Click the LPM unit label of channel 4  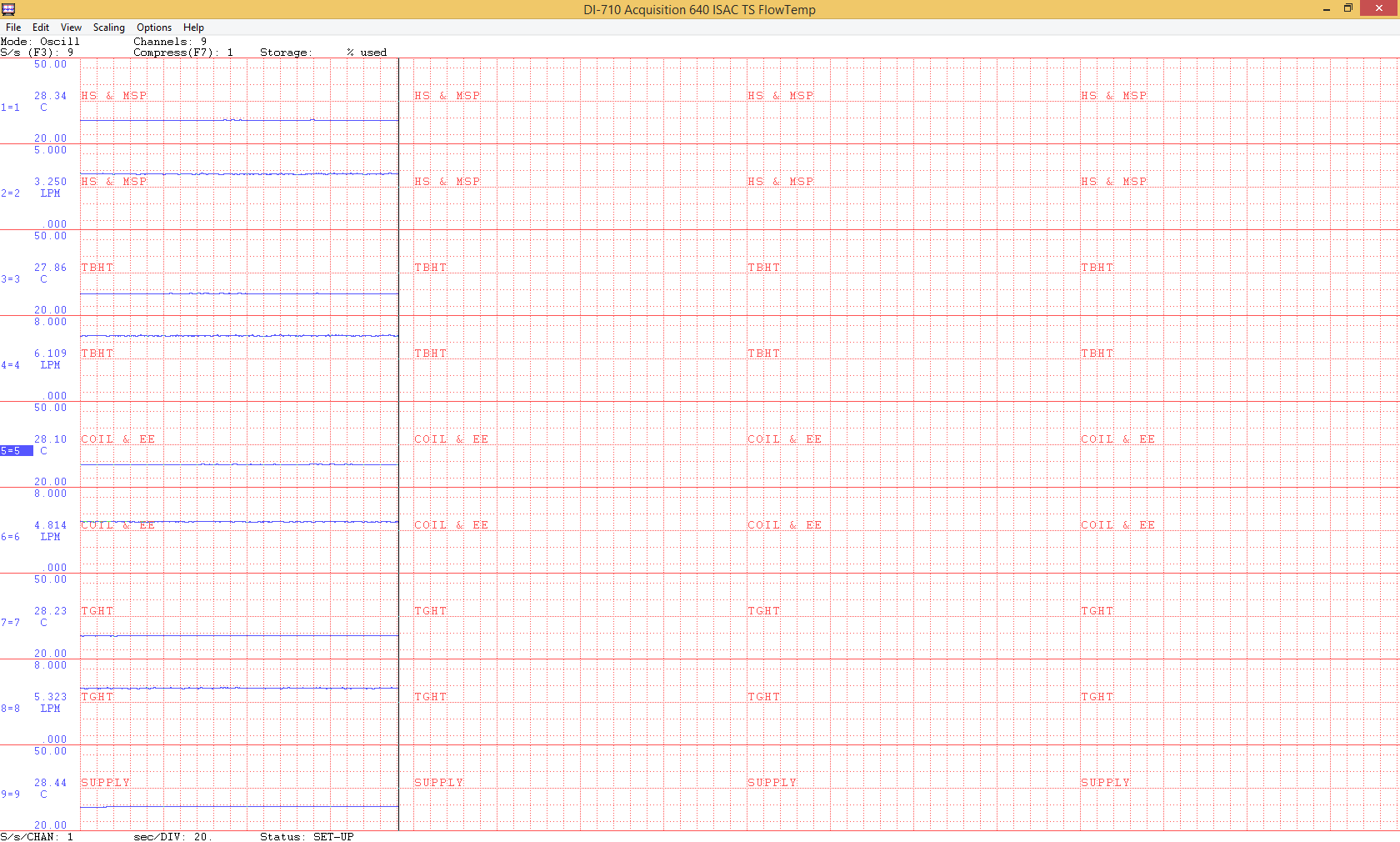point(50,365)
